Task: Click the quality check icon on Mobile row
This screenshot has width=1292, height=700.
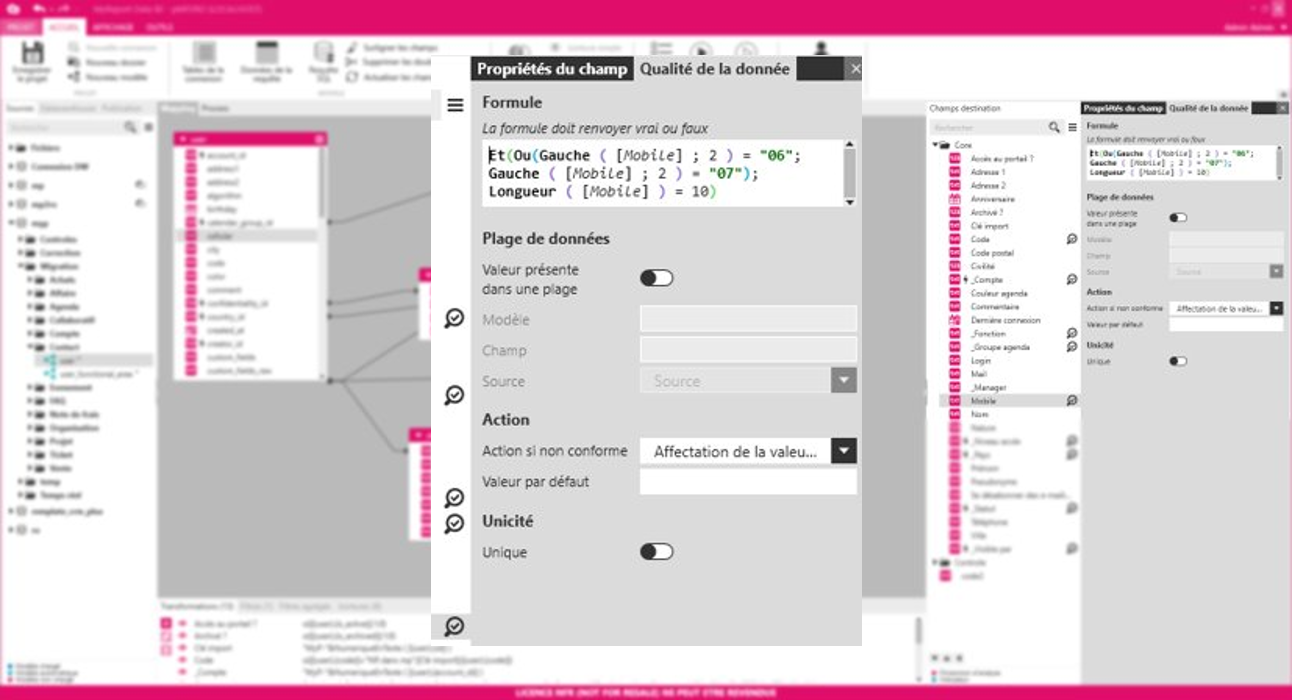Action: pos(1071,401)
